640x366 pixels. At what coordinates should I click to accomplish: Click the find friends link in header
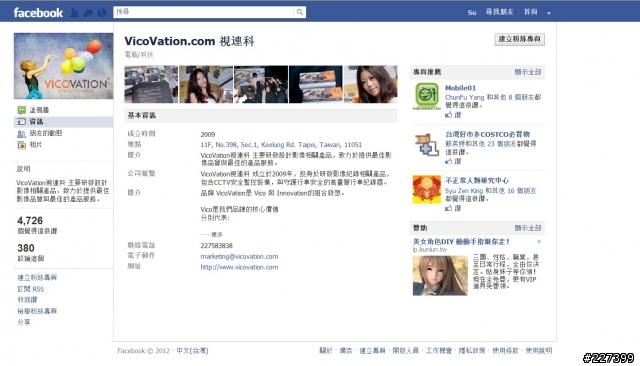click(x=499, y=12)
